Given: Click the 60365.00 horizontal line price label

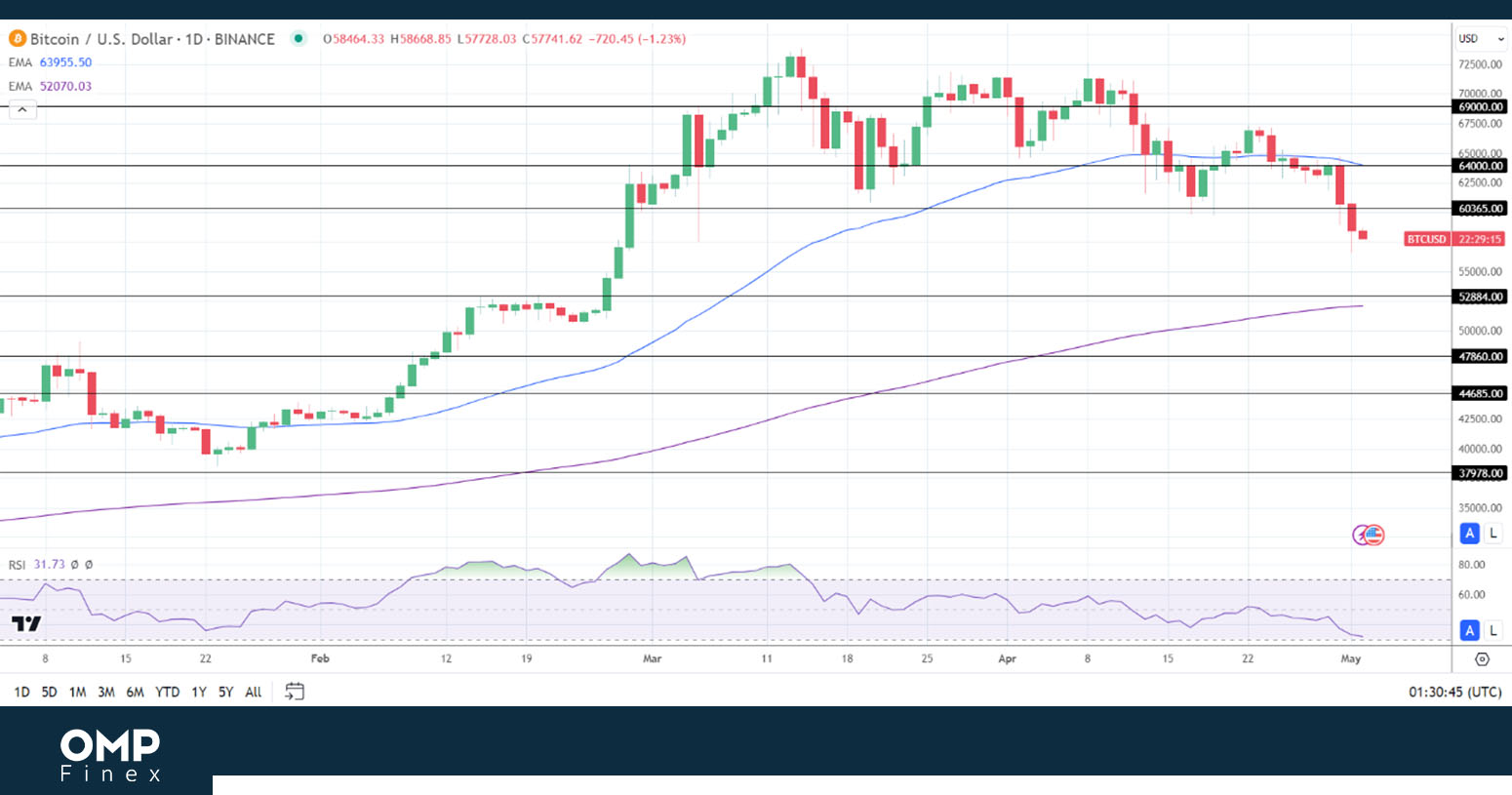Looking at the screenshot, I should (x=1480, y=209).
